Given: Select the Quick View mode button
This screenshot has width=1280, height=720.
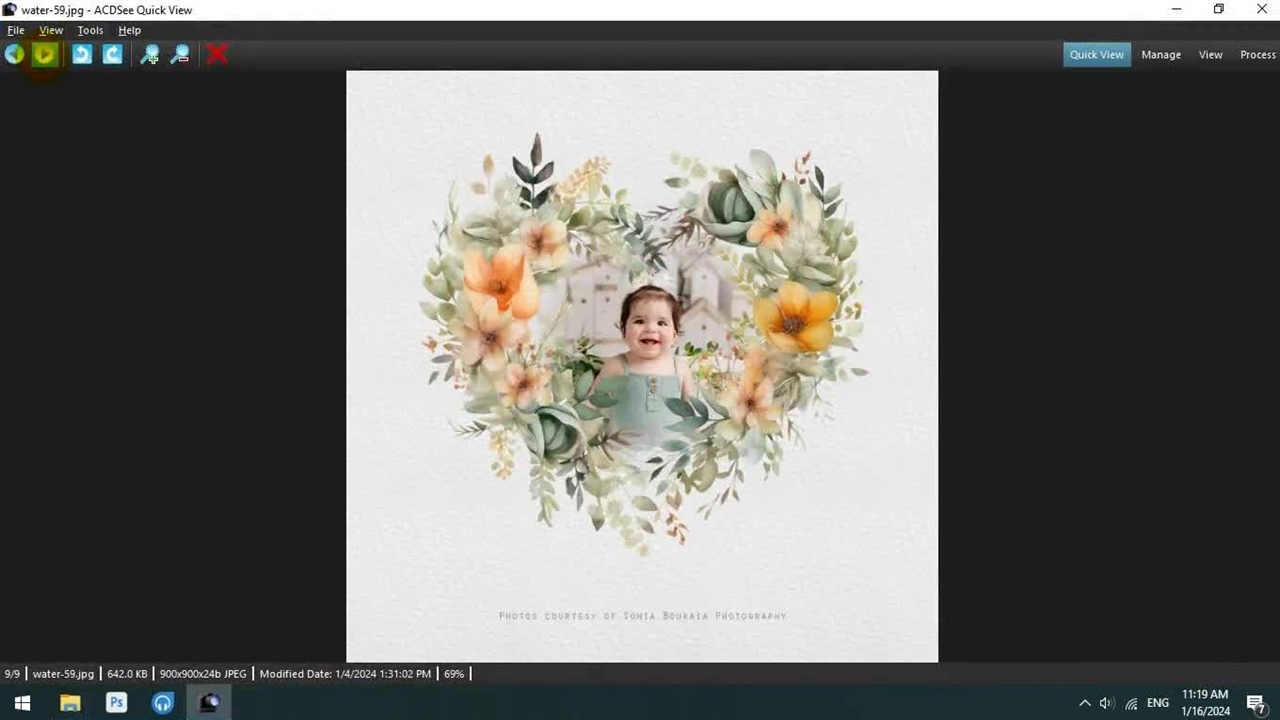Looking at the screenshot, I should pyautogui.click(x=1096, y=55).
